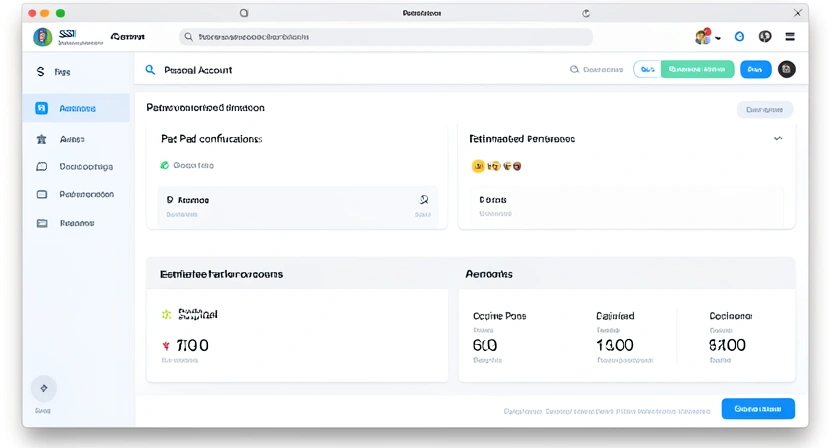Open the sidebar item with the outlined rectangle icon
The image size is (832, 448).
[x=76, y=194]
